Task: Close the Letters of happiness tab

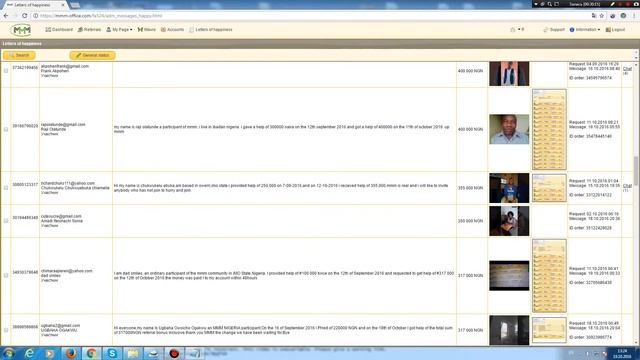Action: 63,5
